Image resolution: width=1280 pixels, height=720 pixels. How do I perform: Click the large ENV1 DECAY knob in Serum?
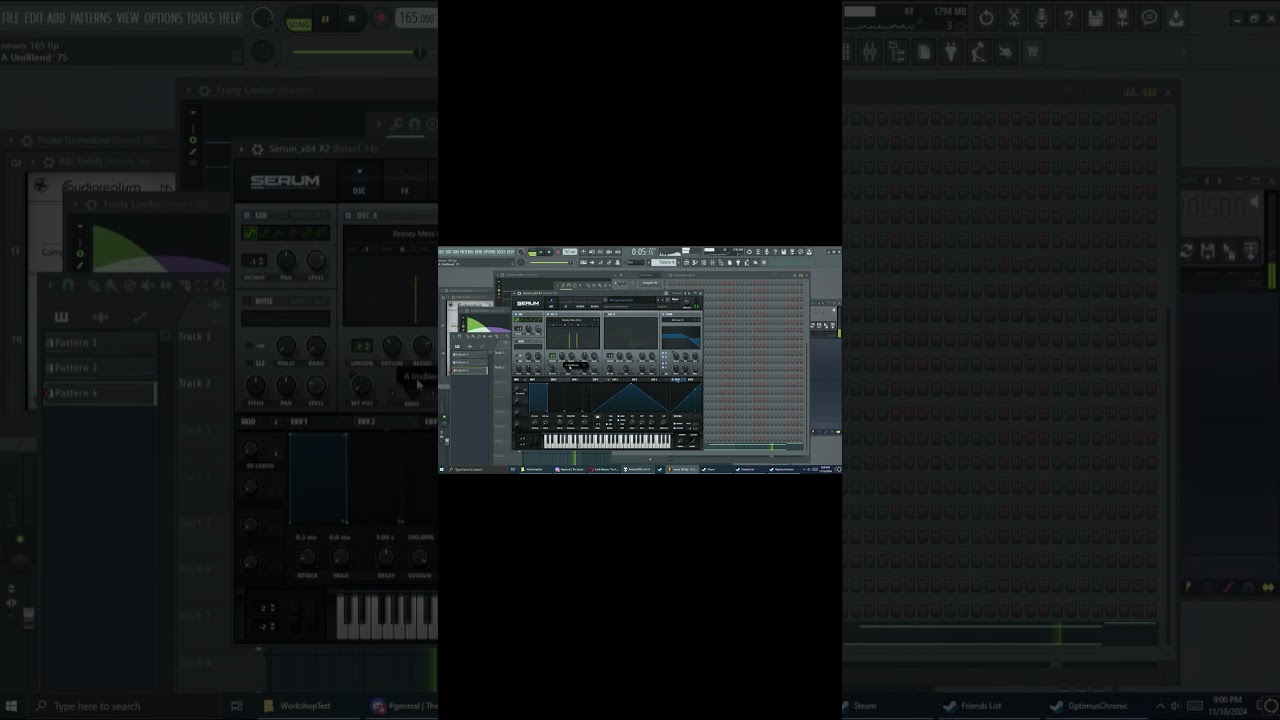[x=385, y=558]
